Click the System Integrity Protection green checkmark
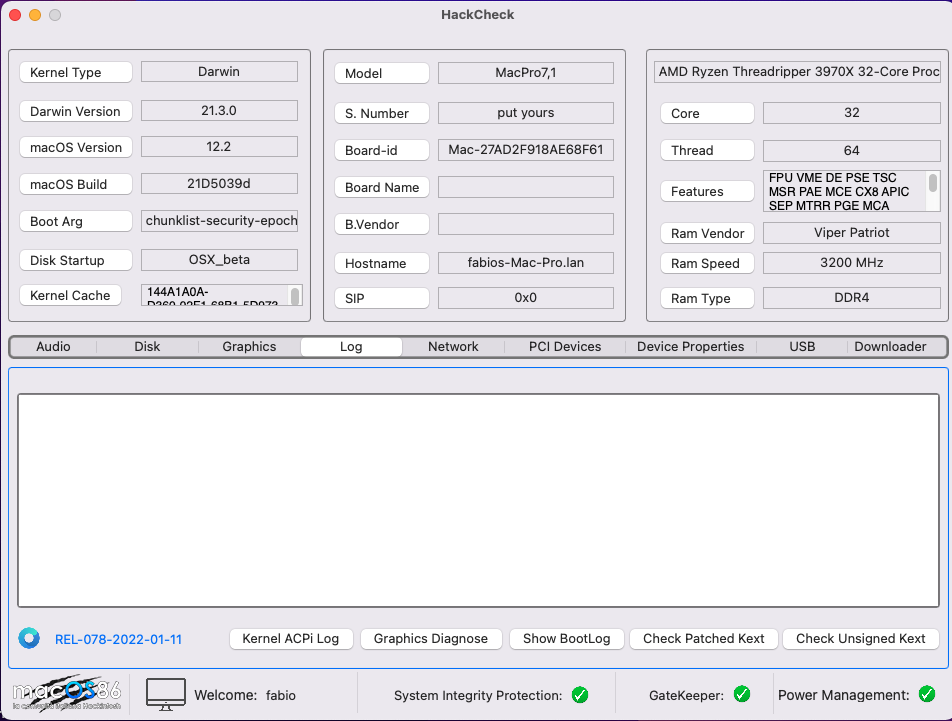952x721 pixels. point(580,695)
